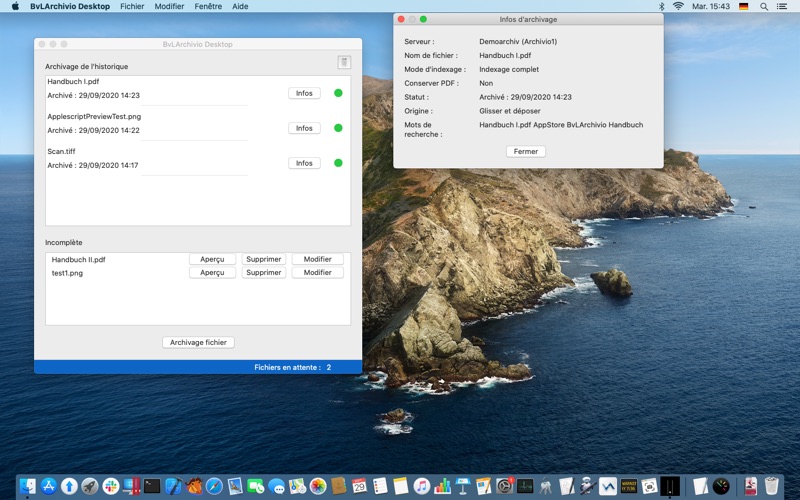Open Finder from the Dock
Screen dimensions: 800x500
(28, 486)
